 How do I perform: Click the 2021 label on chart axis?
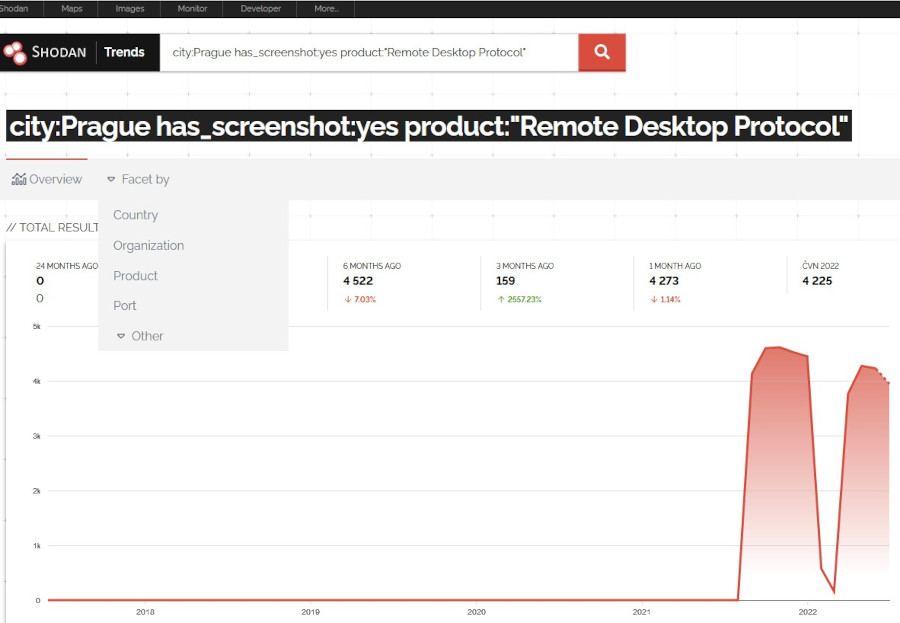pos(642,612)
